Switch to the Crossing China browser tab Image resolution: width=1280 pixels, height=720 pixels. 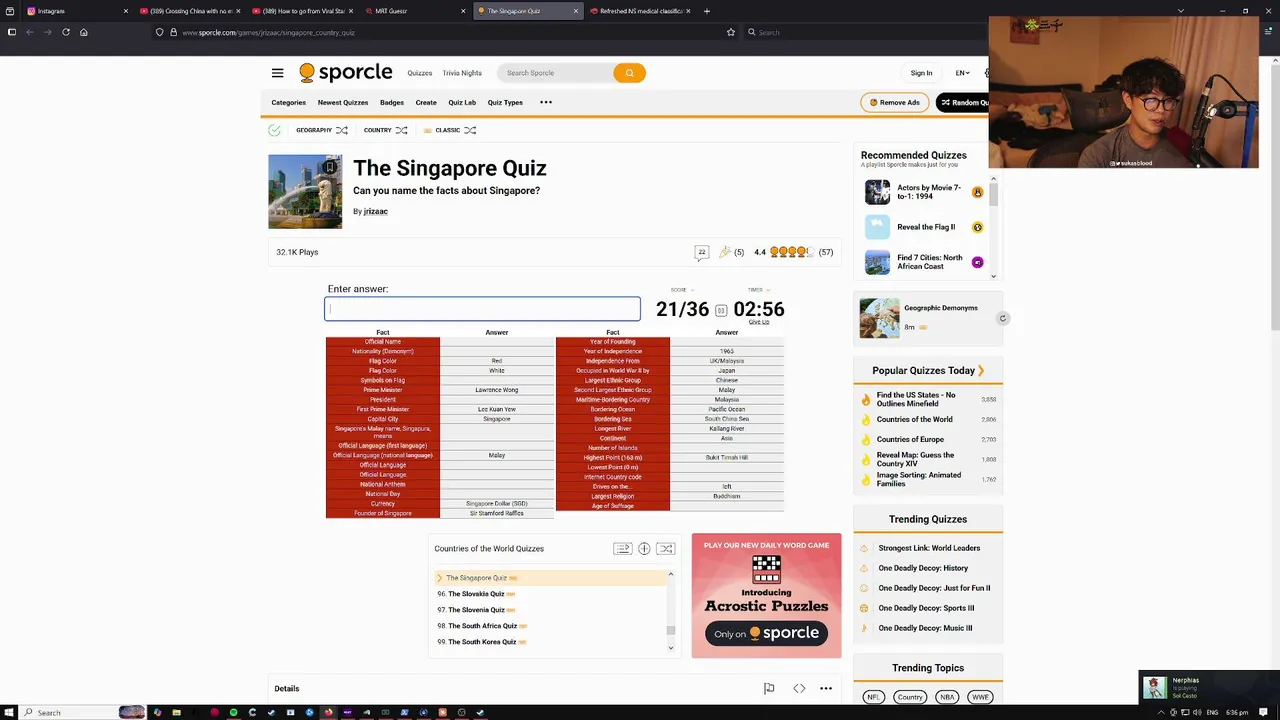[190, 11]
